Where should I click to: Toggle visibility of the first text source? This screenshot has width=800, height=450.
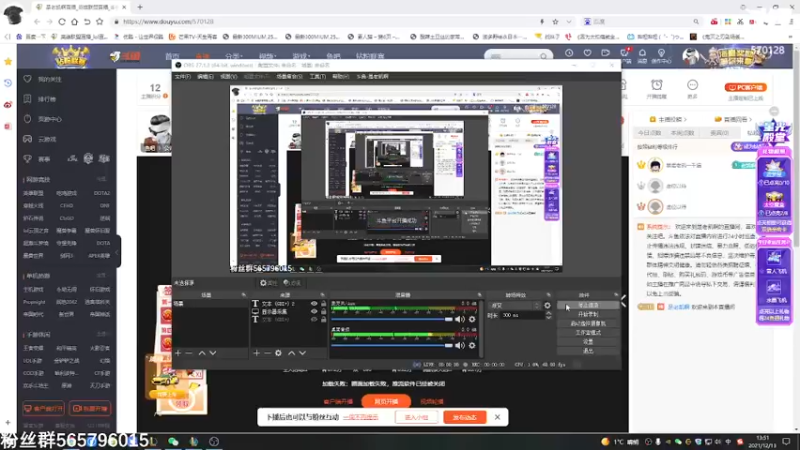(314, 304)
